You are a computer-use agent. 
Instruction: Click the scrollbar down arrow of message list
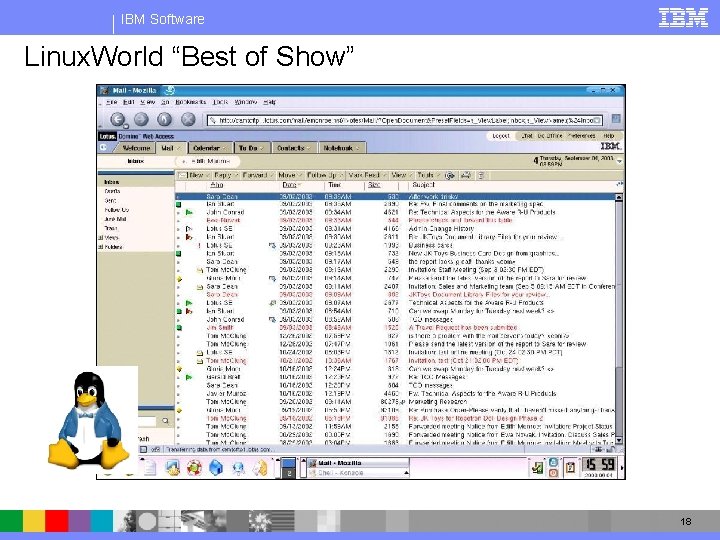pyautogui.click(x=619, y=440)
